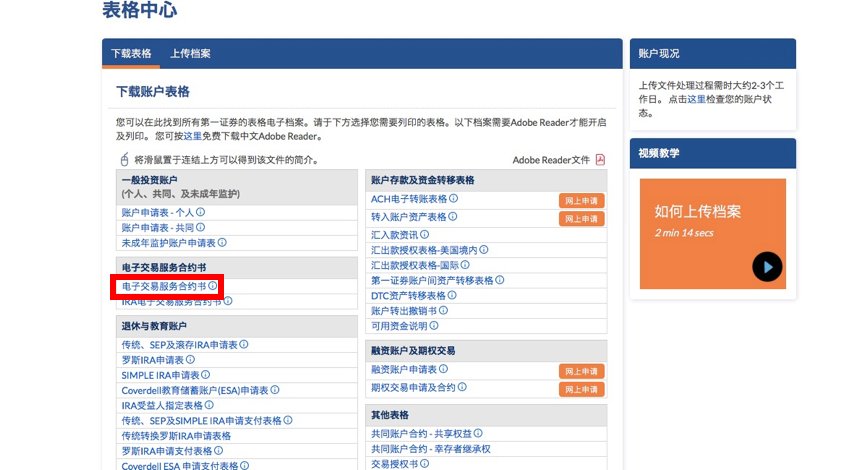
Task: Click info icon next to 转入账户资产表格
Action: (454, 216)
